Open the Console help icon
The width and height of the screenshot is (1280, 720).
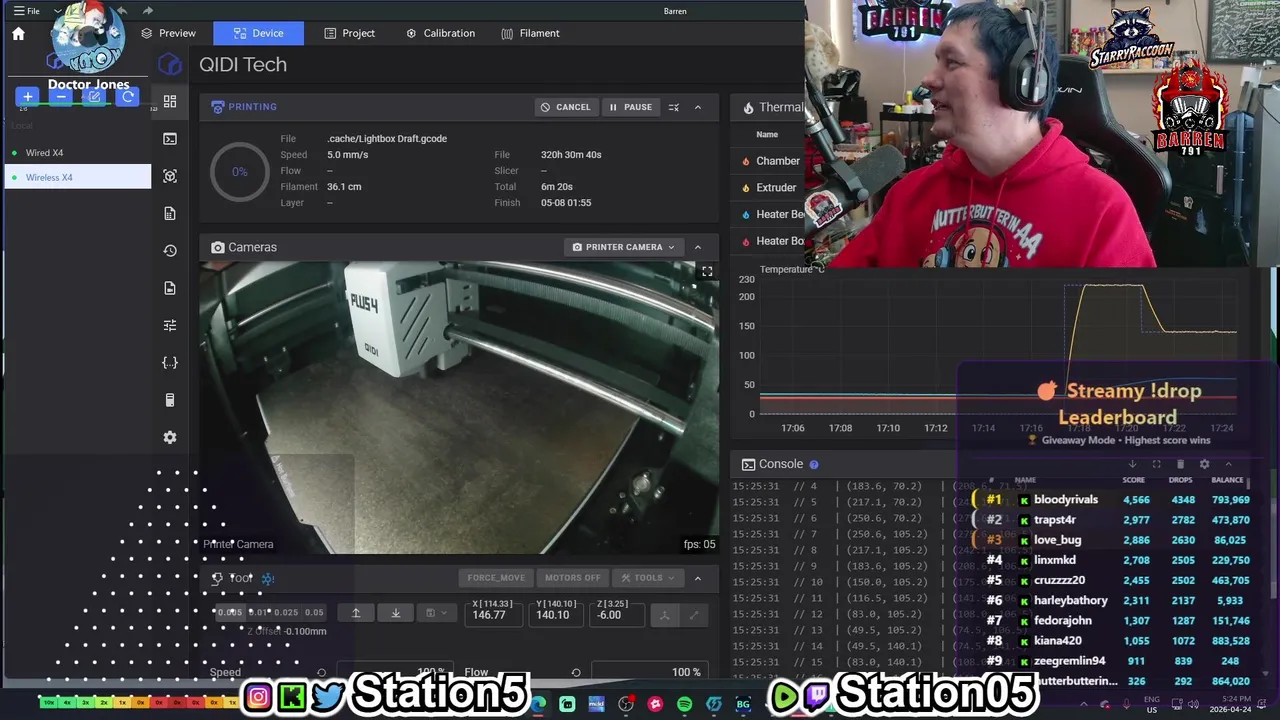pyautogui.click(x=813, y=464)
